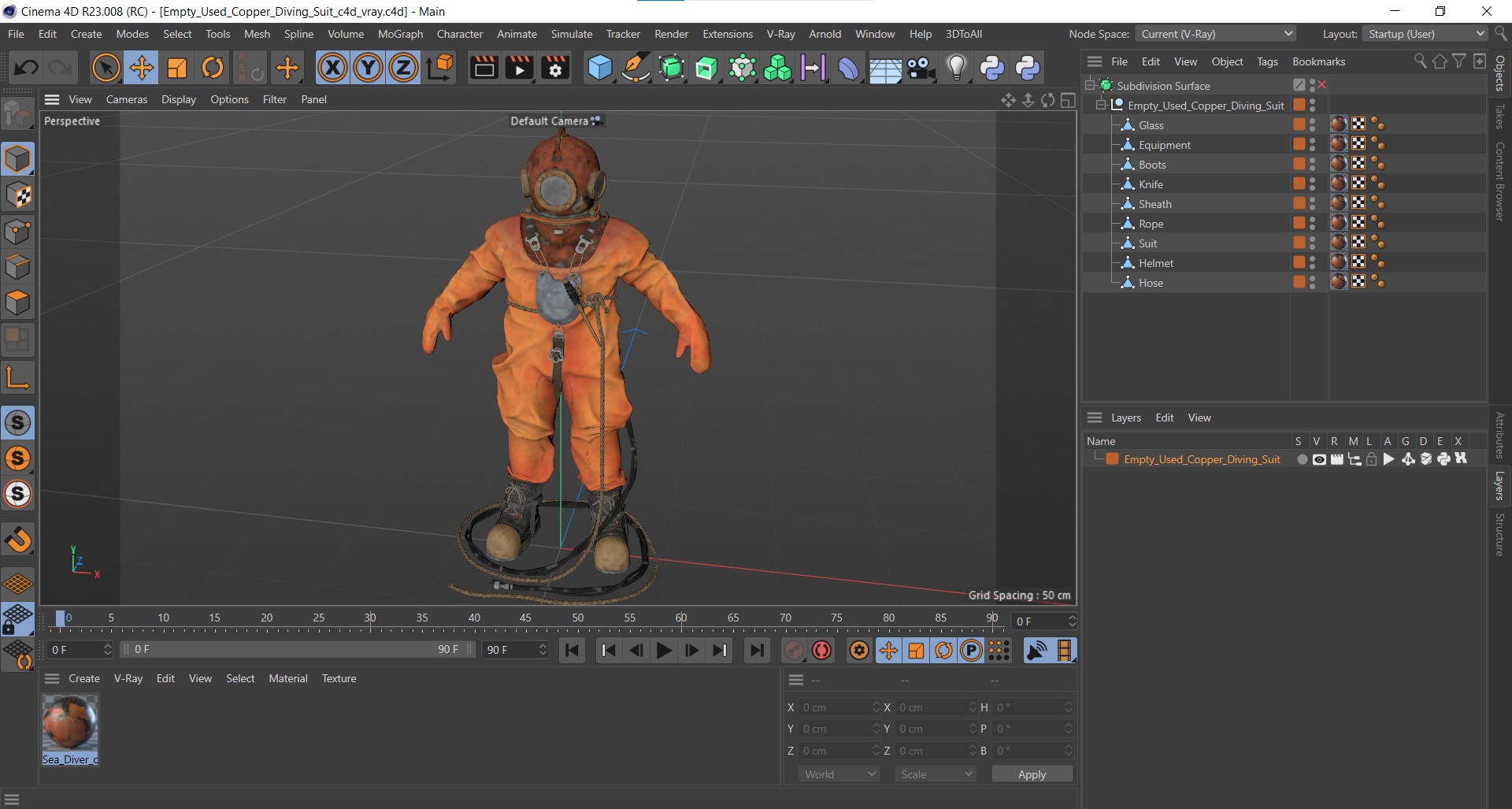Screen dimensions: 1512x809
Task: Click the Camera object icon
Action: click(920, 69)
